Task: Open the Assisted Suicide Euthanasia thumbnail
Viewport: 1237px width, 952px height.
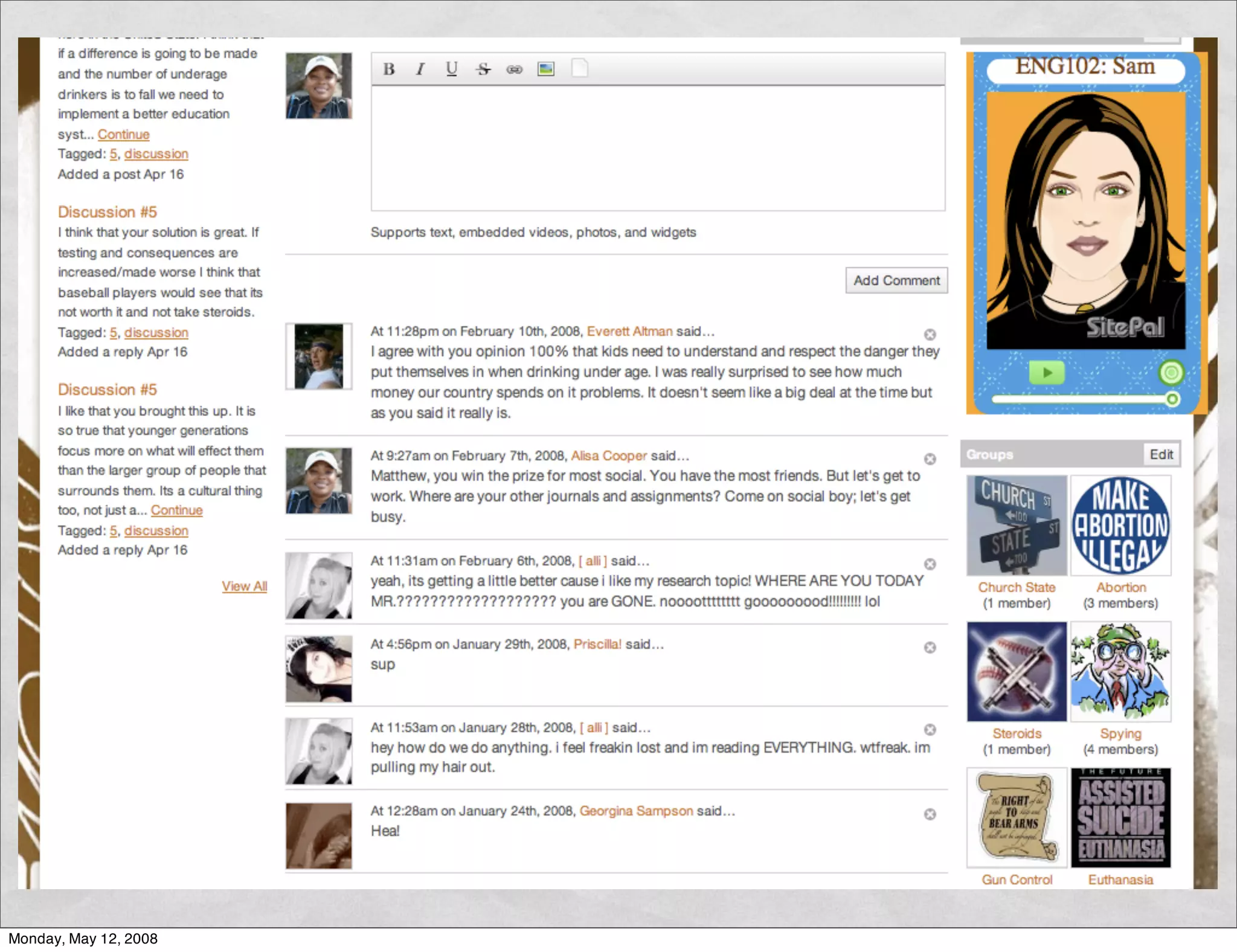Action: click(x=1121, y=818)
